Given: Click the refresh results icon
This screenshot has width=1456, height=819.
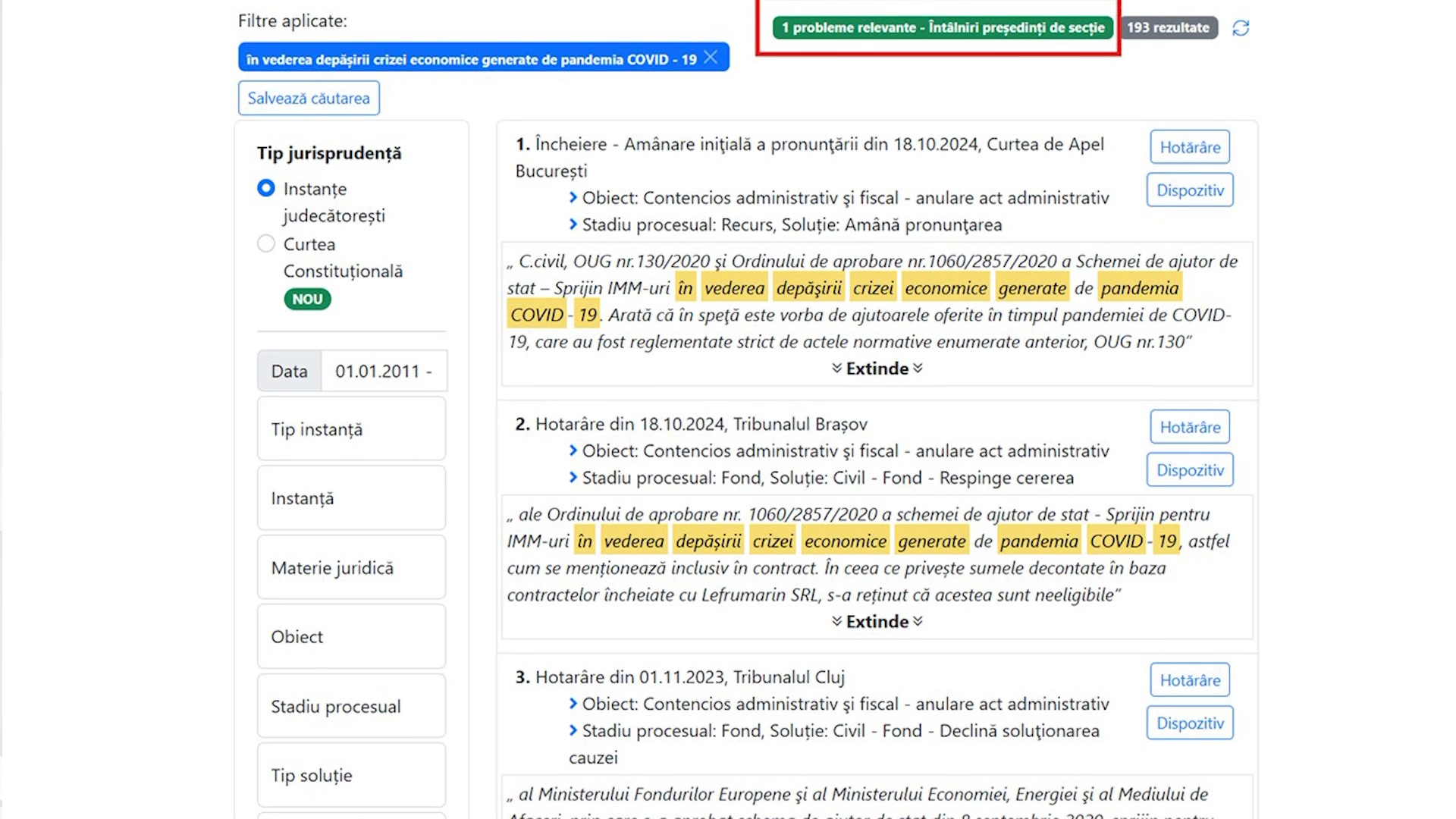Looking at the screenshot, I should pos(1241,28).
